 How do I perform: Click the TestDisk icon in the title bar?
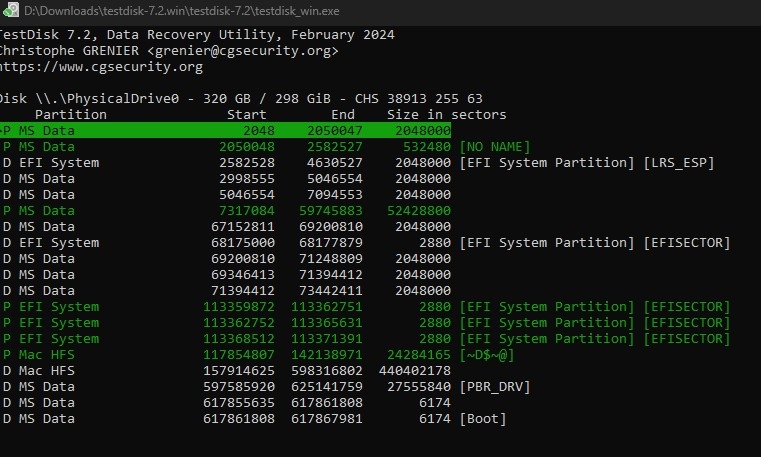pos(10,10)
